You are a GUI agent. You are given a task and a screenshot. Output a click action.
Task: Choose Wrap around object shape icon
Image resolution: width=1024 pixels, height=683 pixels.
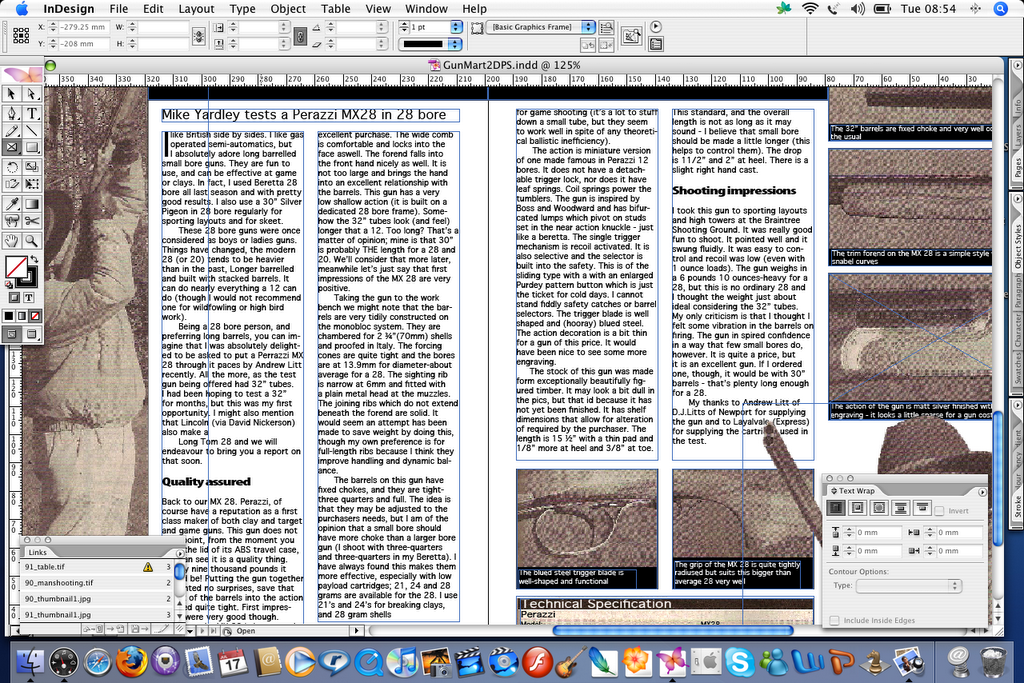click(879, 508)
